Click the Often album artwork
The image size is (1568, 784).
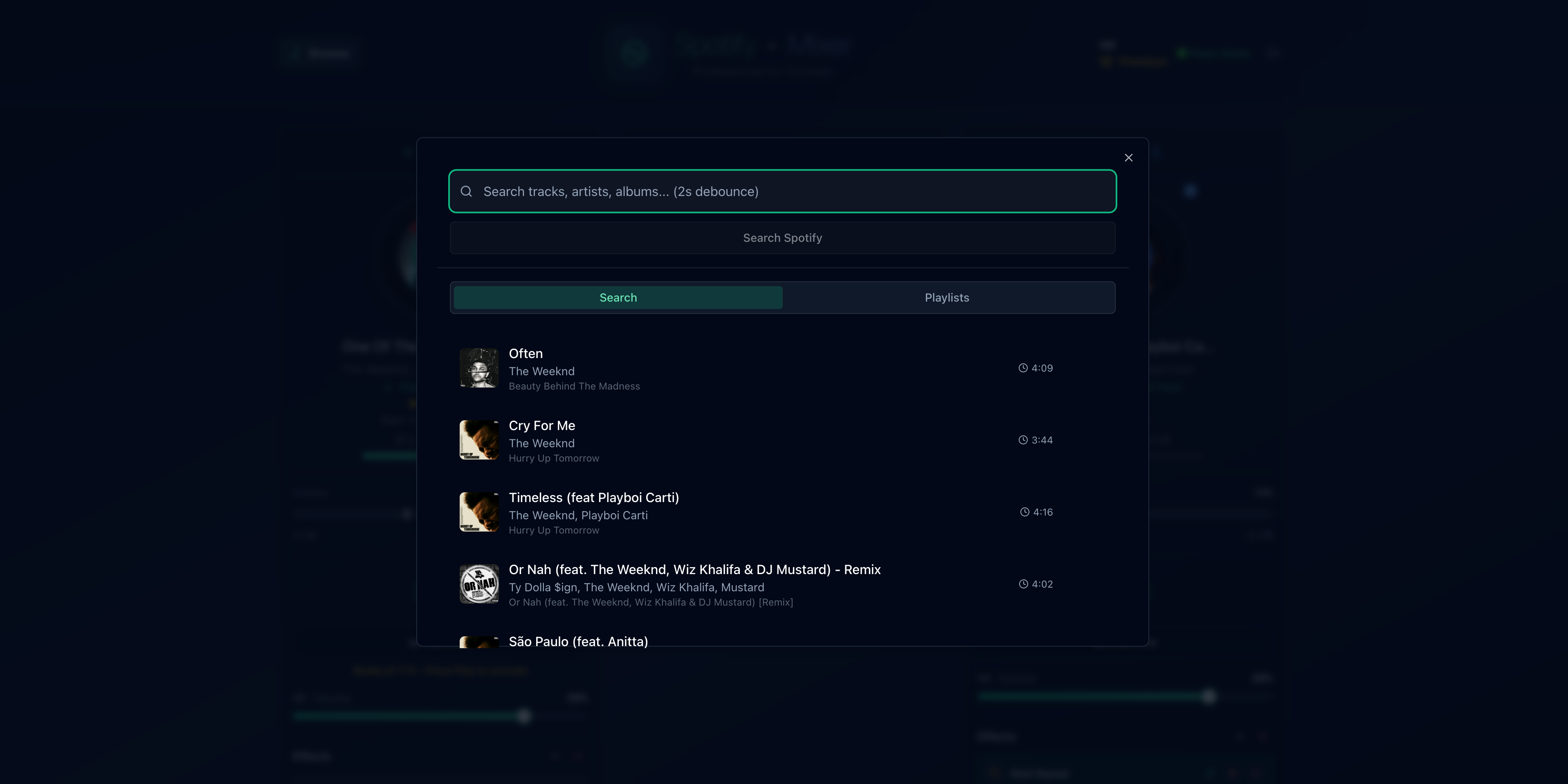[479, 368]
